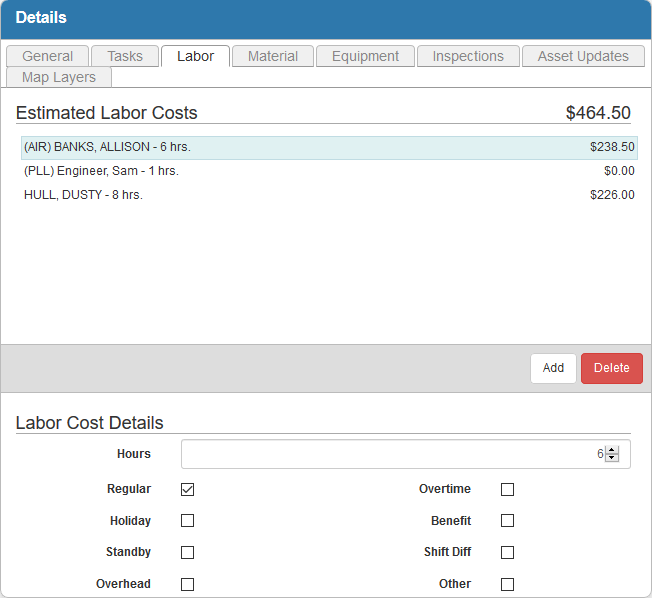Click into the Hours input field

point(390,454)
